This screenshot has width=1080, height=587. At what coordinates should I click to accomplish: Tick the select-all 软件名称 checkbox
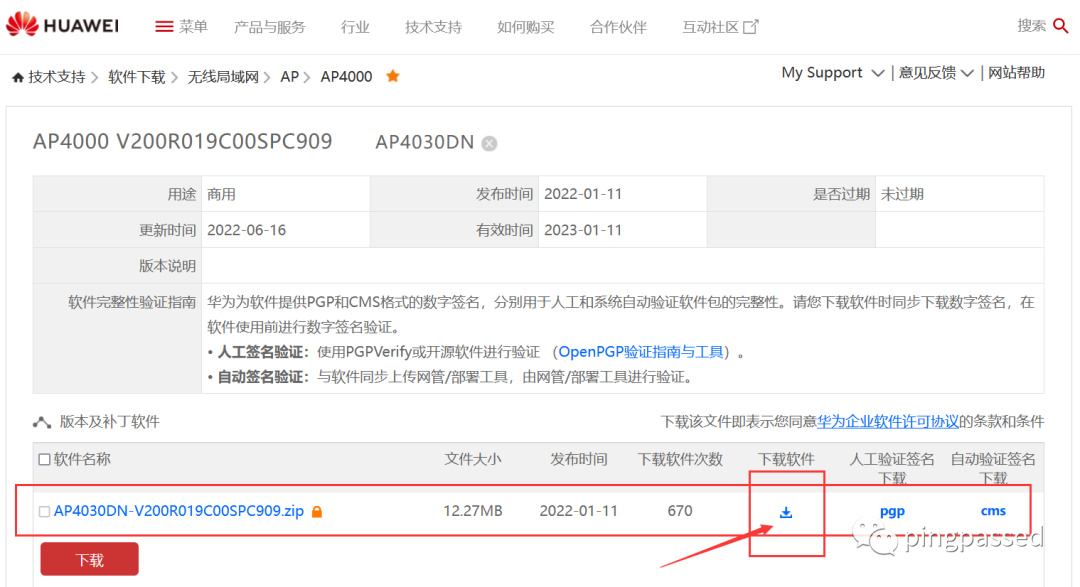(x=44, y=459)
